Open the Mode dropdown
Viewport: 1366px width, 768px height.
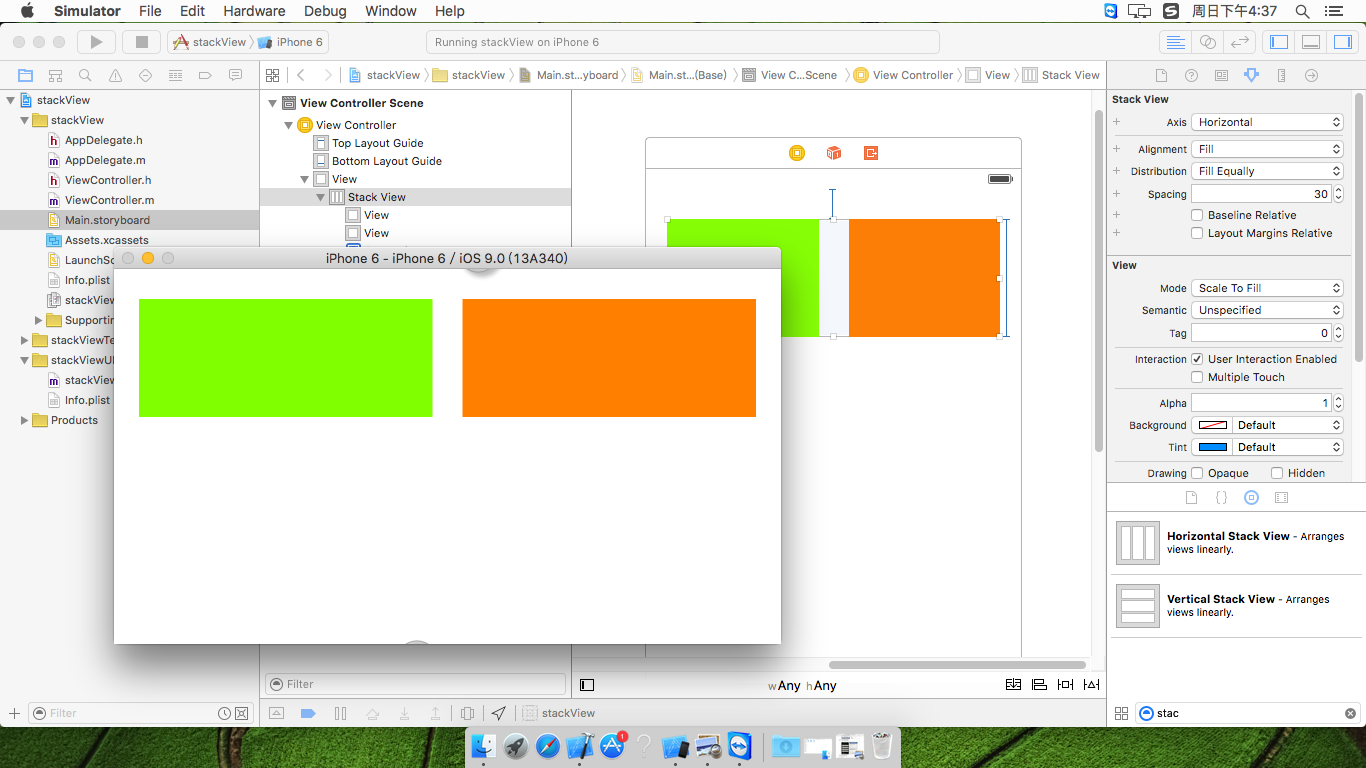pos(1267,288)
